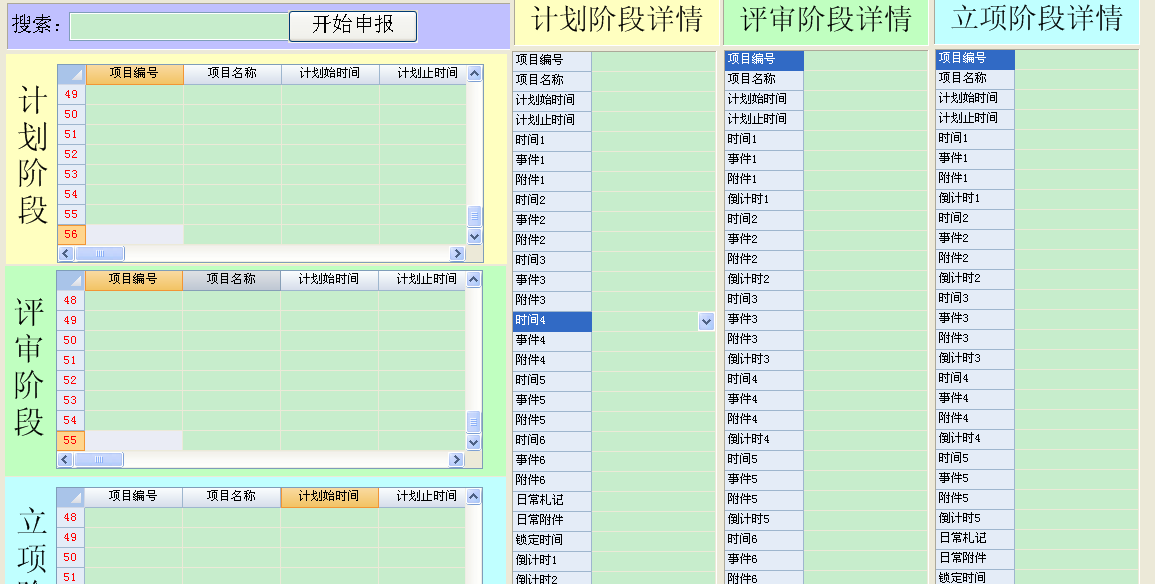Click scroll-down arrow in 评审阶段 grid
This screenshot has height=584, width=1155.
coord(474,442)
